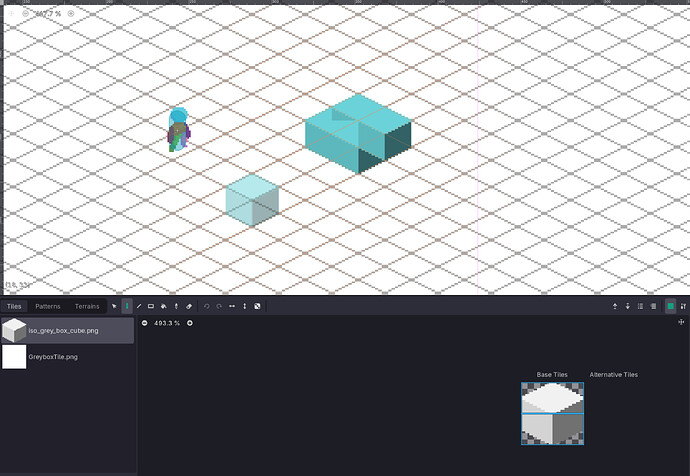This screenshot has height=476, width=690.
Task: Rotate tile left
Action: click(206, 306)
